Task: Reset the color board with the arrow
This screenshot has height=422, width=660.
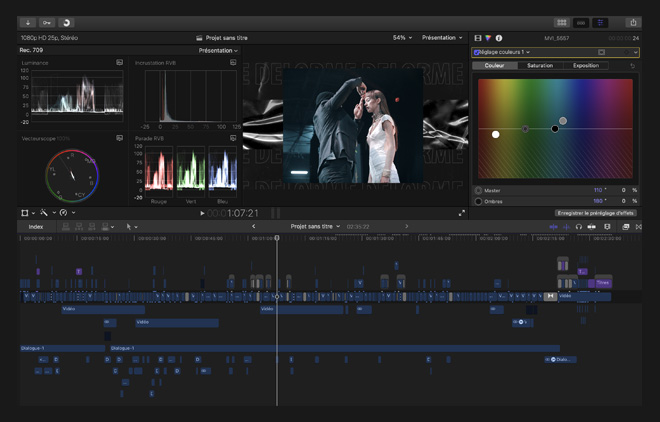Action: [632, 66]
